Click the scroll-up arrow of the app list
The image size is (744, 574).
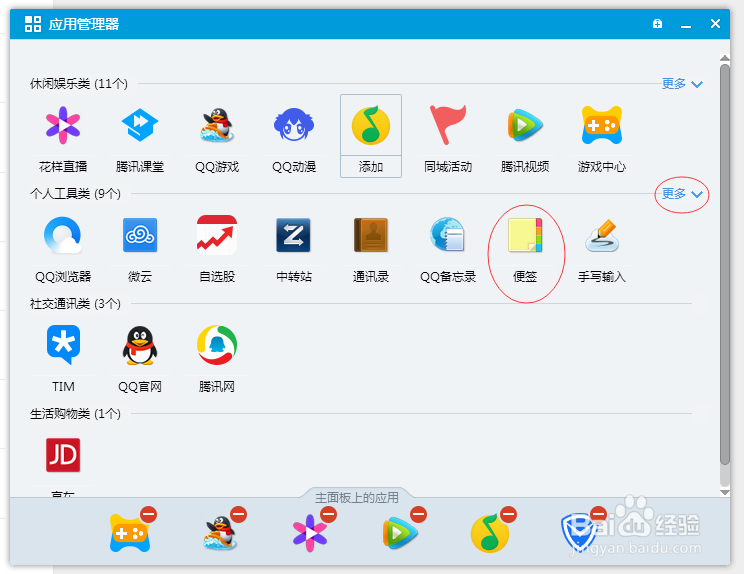[725, 58]
